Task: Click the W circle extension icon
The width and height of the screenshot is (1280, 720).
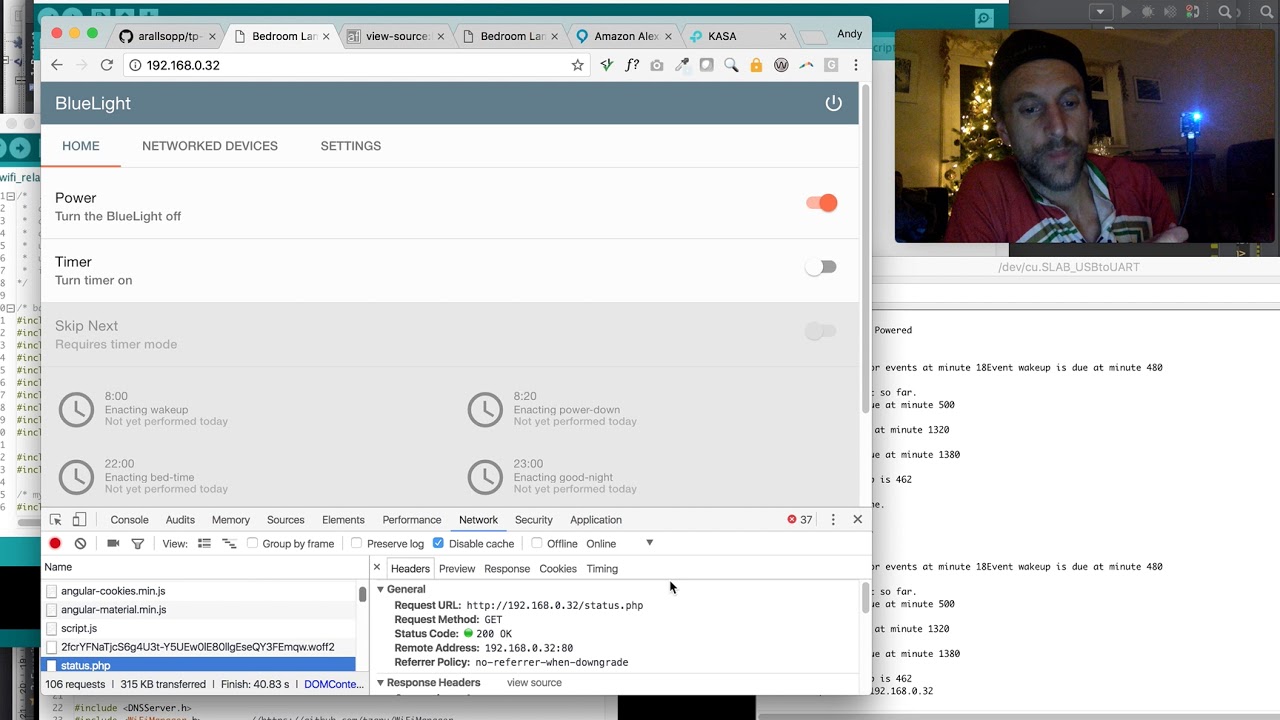Action: pos(781,65)
